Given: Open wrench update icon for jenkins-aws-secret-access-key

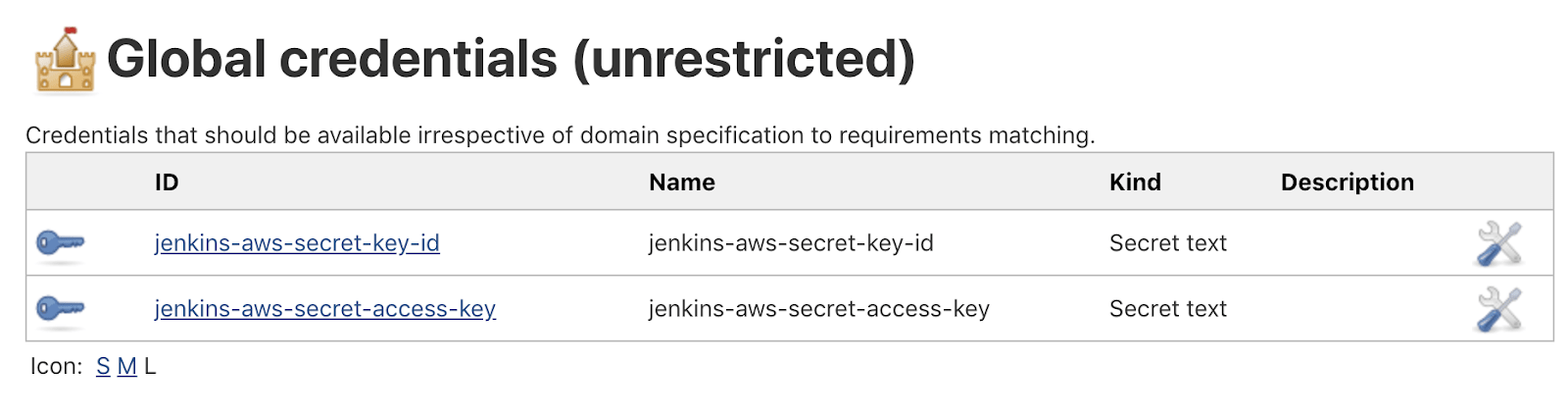Looking at the screenshot, I should [x=1498, y=309].
